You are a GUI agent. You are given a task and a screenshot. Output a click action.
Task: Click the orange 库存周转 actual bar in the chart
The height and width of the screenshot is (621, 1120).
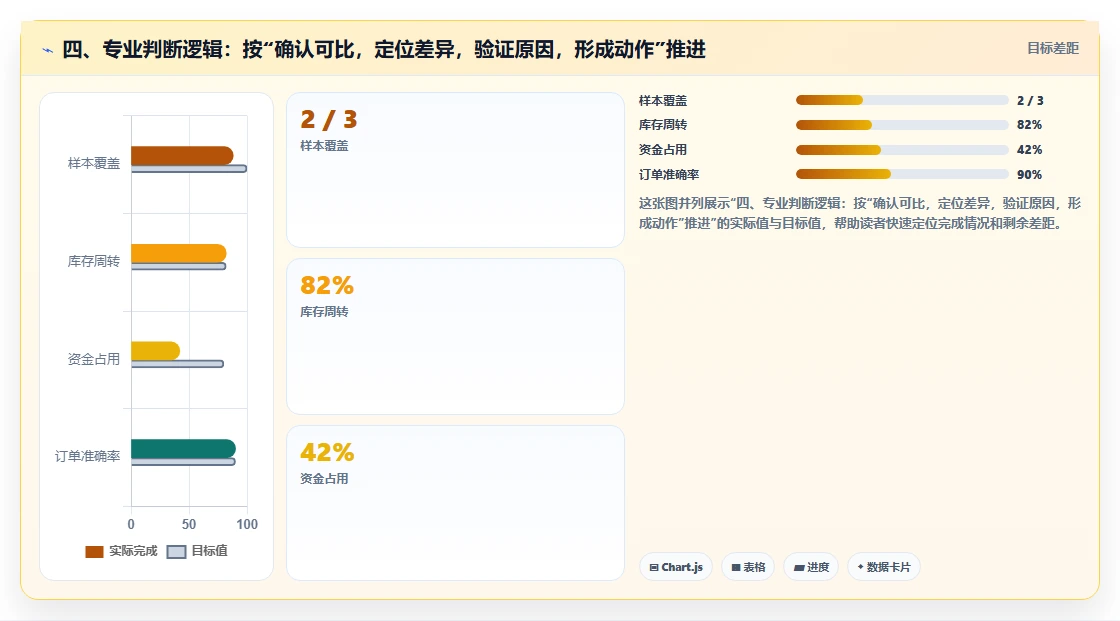point(179,253)
